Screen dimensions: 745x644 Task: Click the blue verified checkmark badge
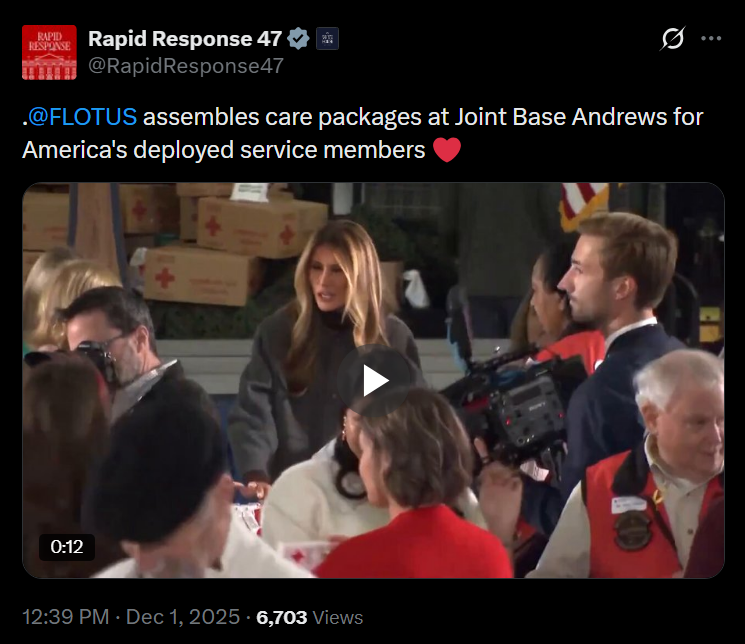(298, 38)
